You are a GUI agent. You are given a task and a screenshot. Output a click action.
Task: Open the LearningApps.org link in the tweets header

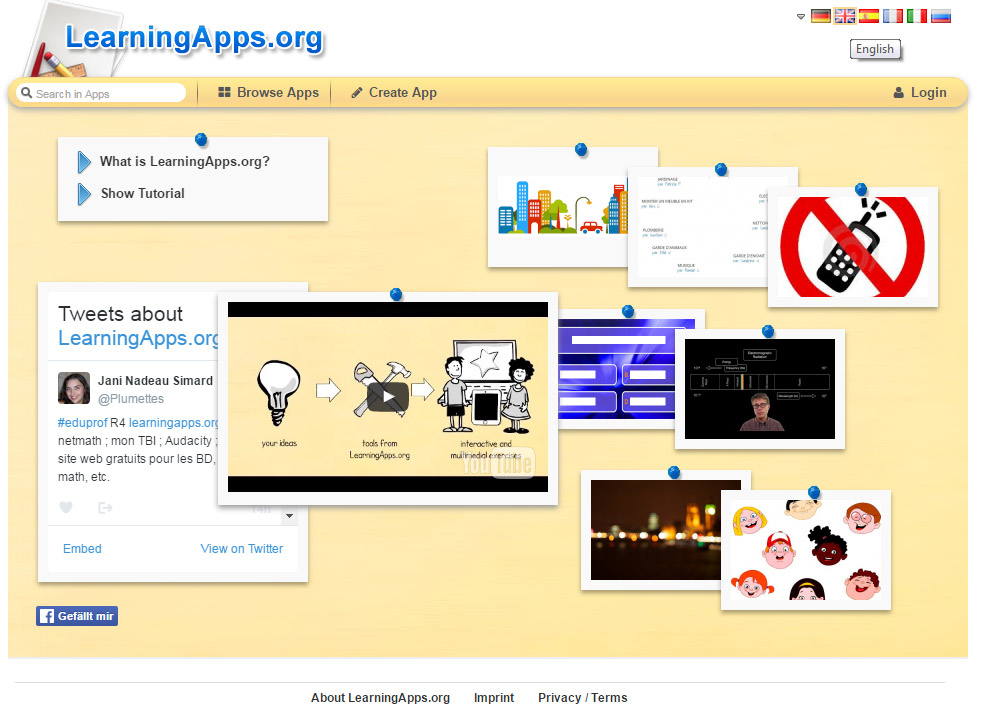(138, 338)
